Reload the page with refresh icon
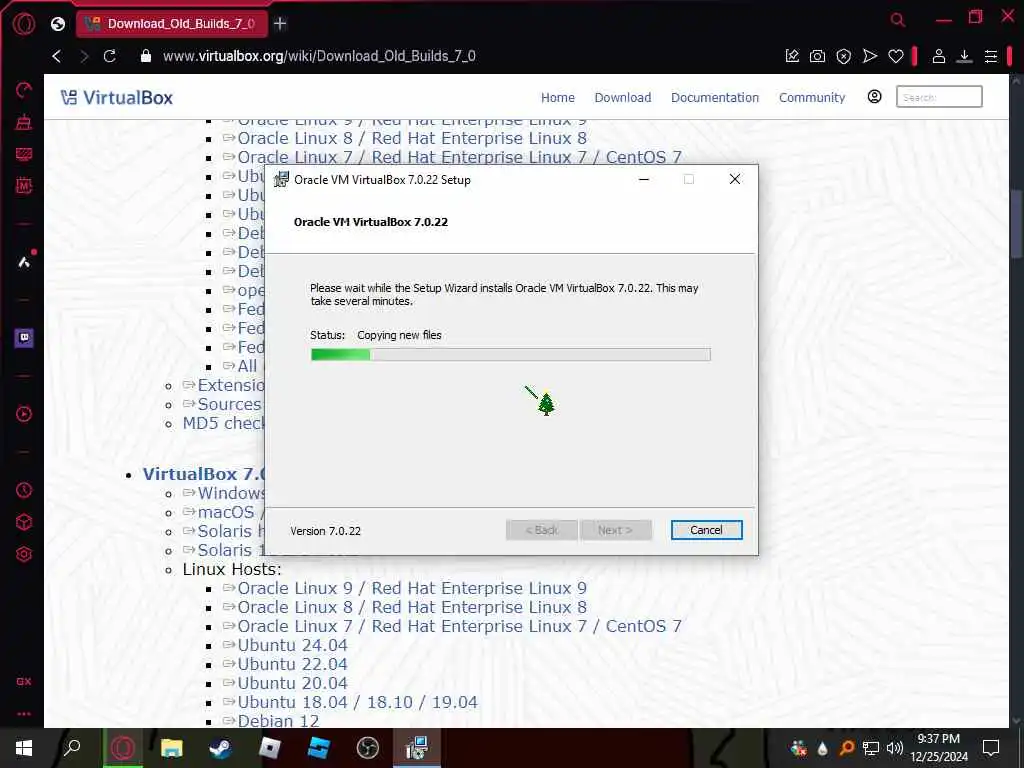 tap(110, 56)
